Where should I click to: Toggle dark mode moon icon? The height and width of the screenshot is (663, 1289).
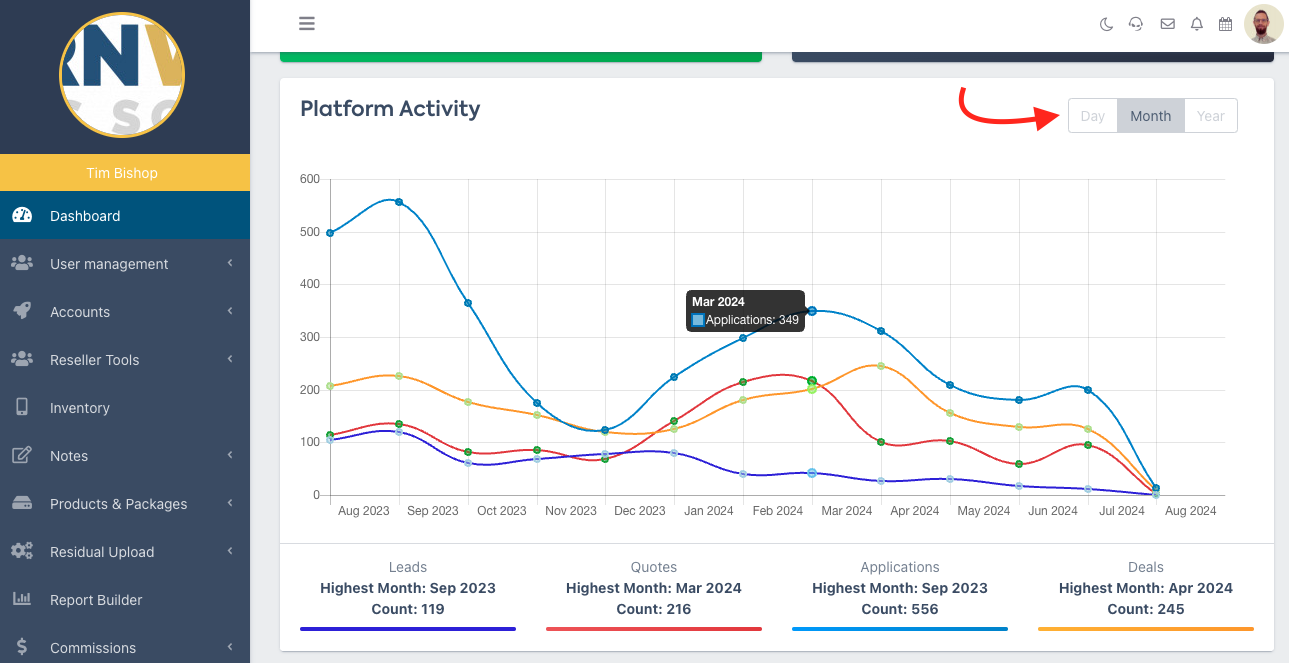(x=1106, y=25)
